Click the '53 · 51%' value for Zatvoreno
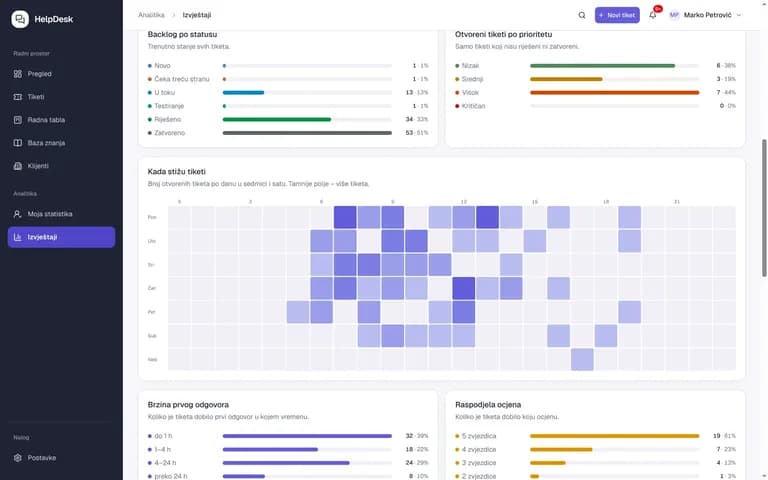This screenshot has width=768, height=480. tap(416, 133)
